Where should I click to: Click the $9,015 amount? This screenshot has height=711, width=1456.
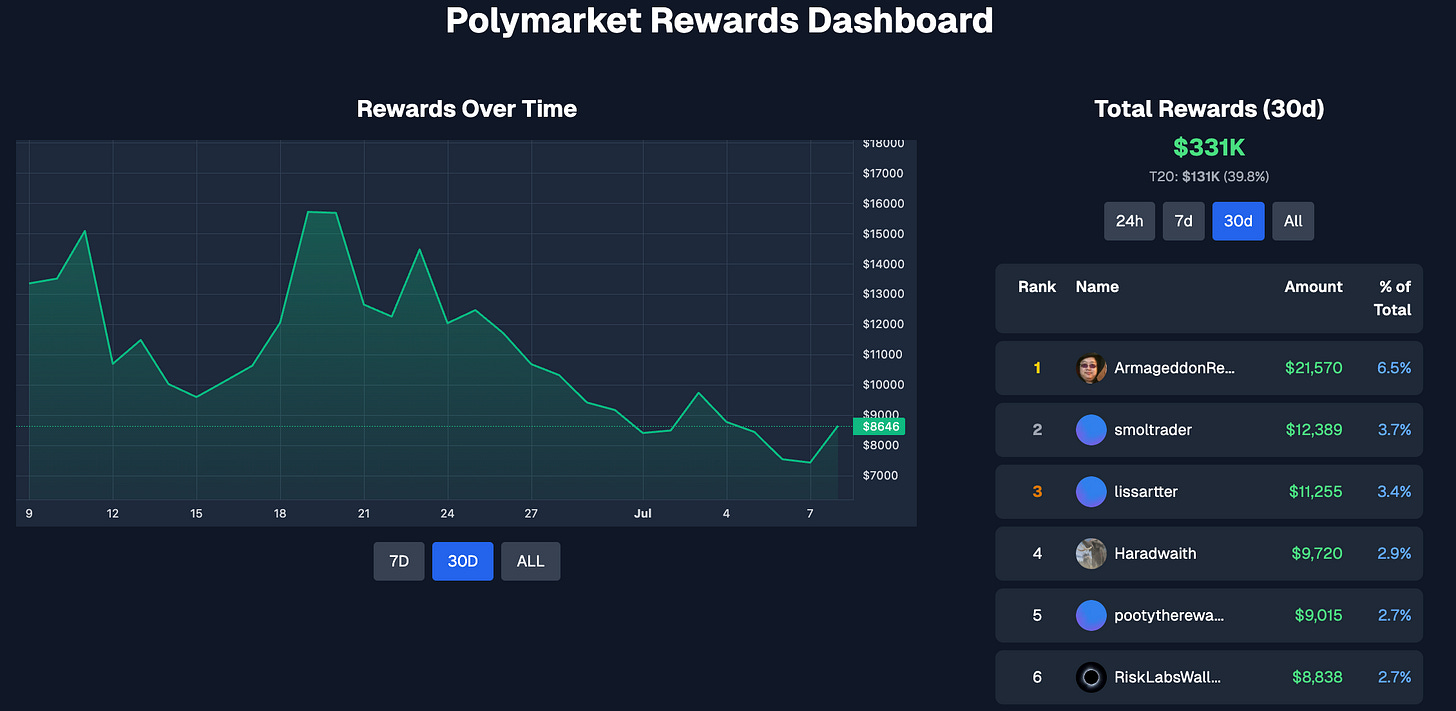pos(1318,616)
